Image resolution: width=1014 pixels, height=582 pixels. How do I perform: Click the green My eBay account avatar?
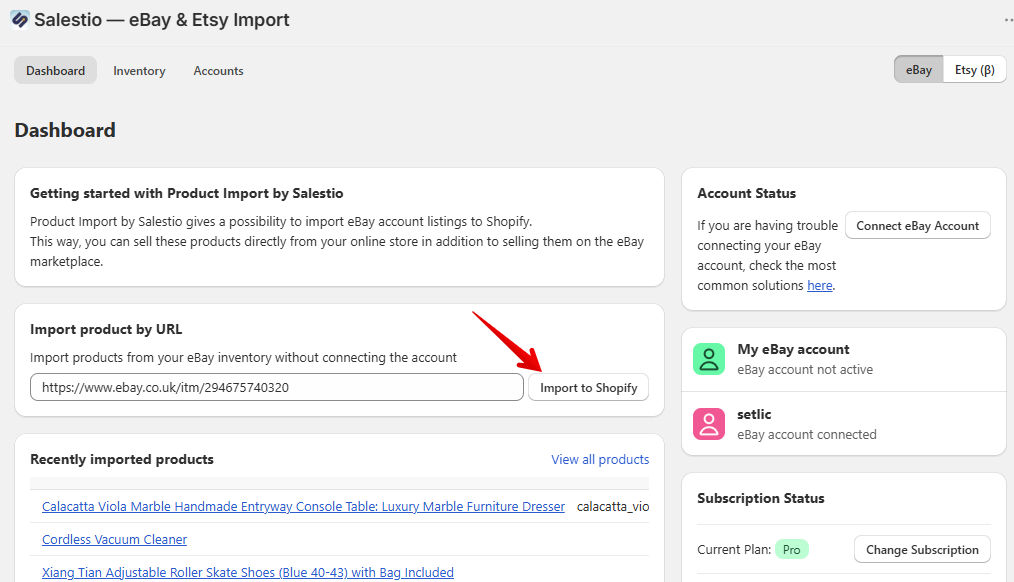709,359
